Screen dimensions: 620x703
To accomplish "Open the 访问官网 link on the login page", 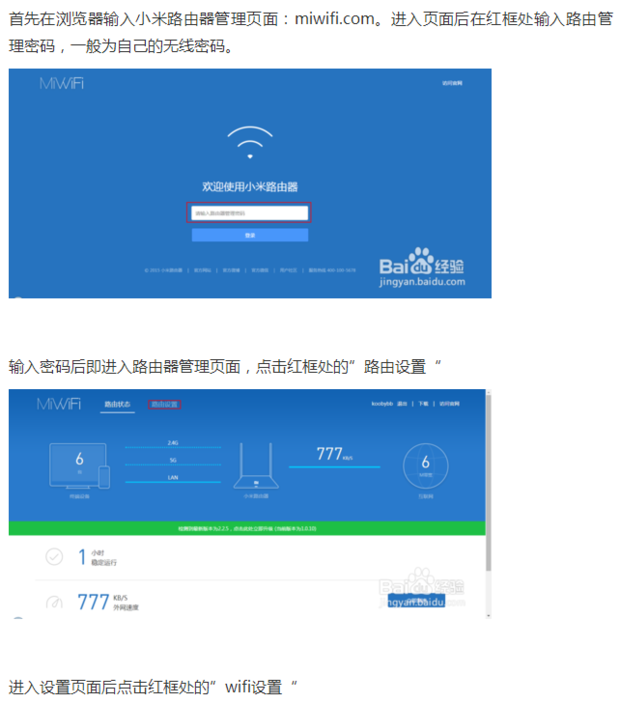I will pos(452,83).
